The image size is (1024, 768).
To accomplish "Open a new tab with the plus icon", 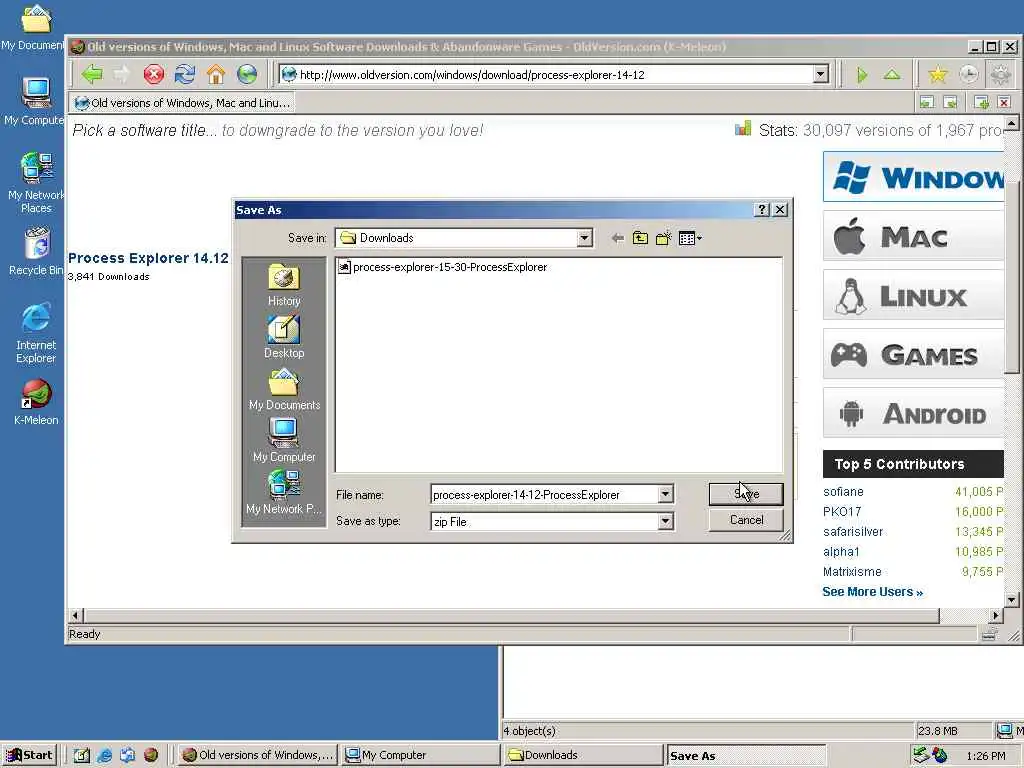I will click(x=981, y=103).
